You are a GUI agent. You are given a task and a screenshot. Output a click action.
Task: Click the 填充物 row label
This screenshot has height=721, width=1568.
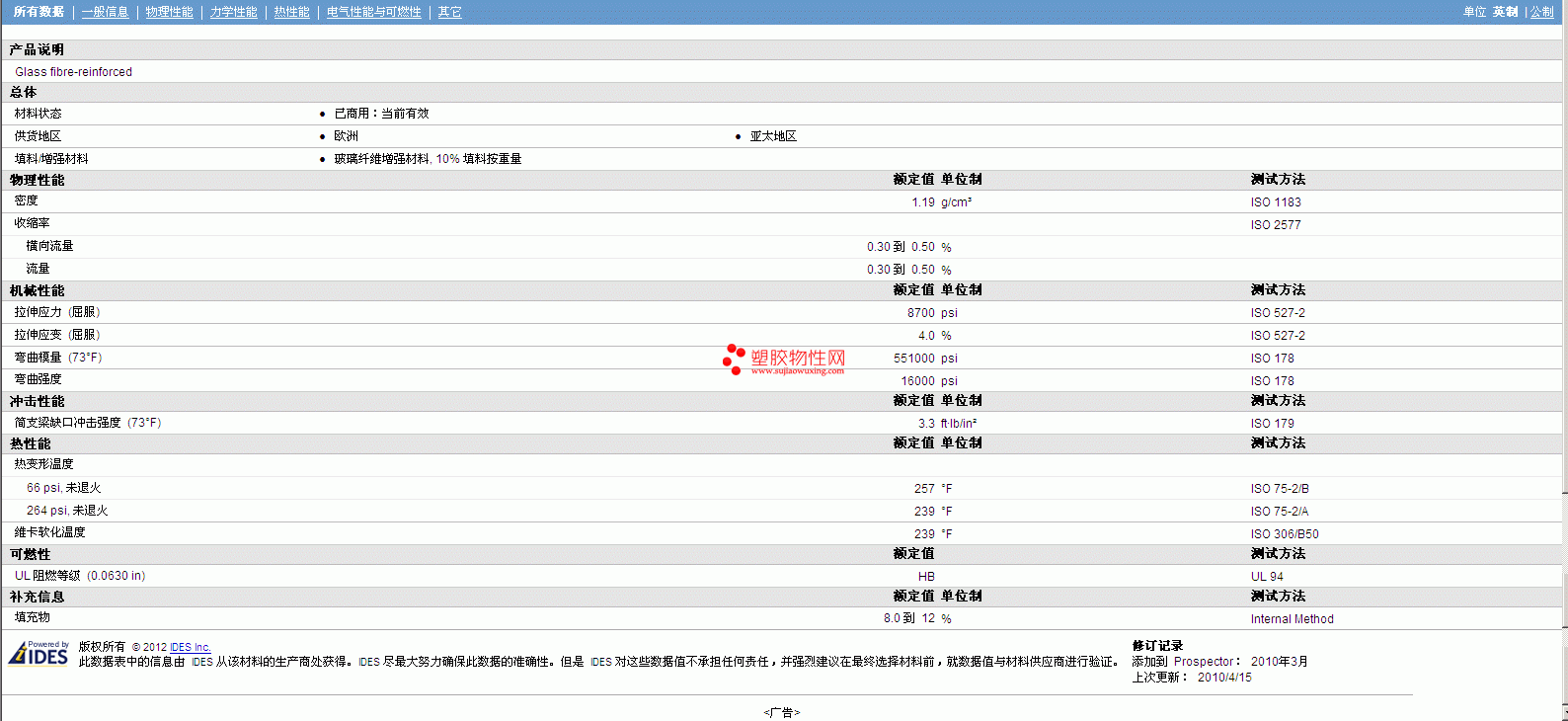coord(32,617)
